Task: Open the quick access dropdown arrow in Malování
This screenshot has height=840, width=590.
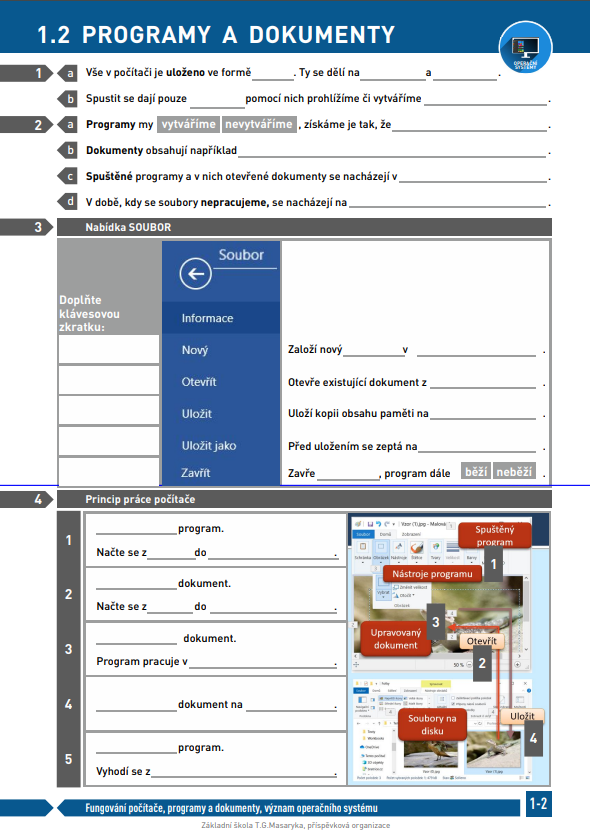Action: coord(393,524)
